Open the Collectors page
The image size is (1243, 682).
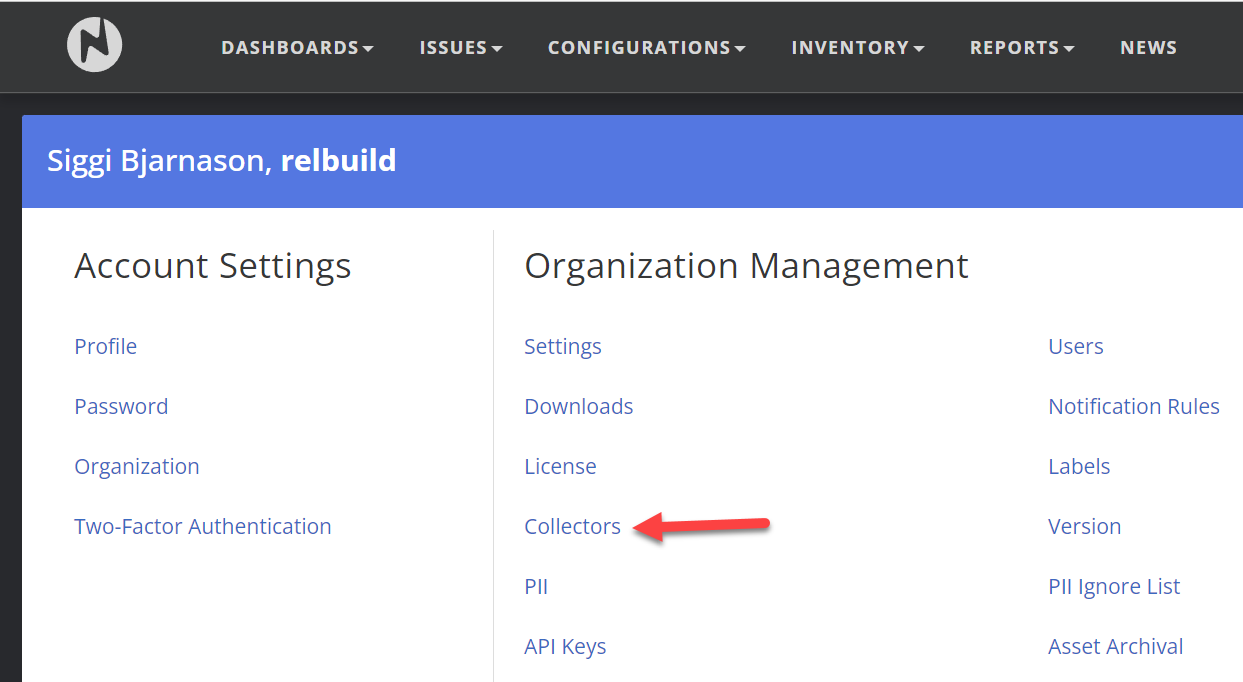click(x=572, y=527)
